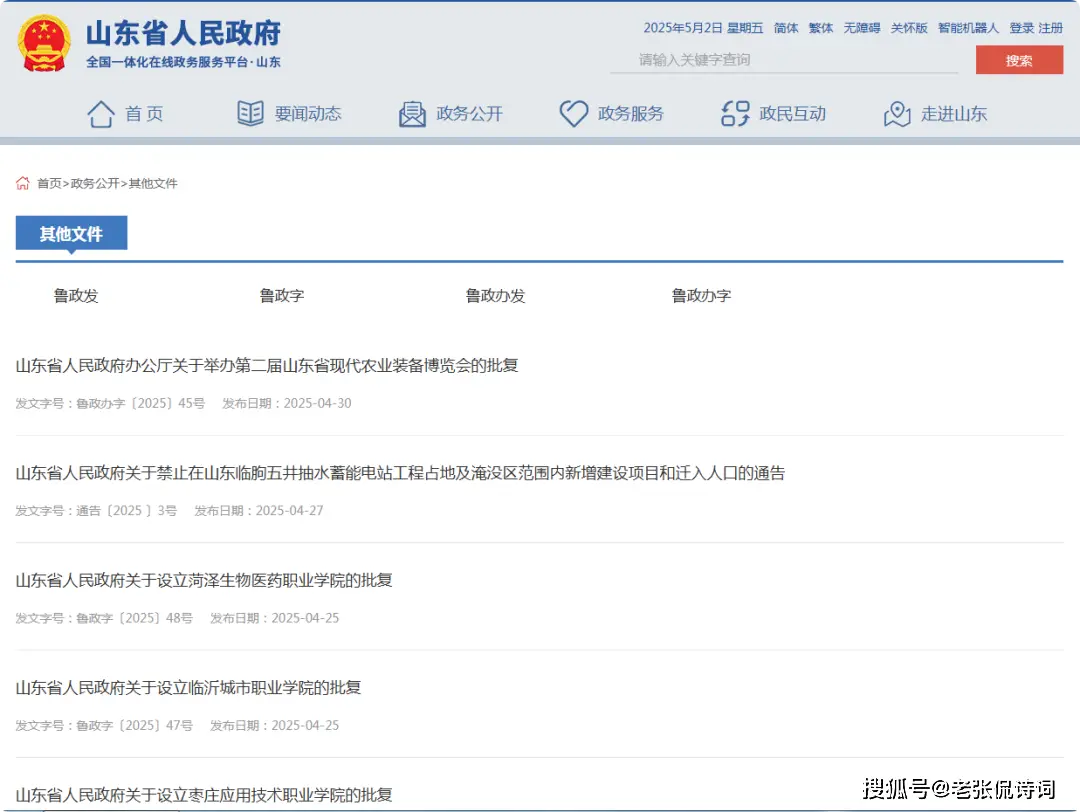Open the 临朐五井抽水蓄能电站 notice
Viewport: 1080px width, 812px height.
(x=400, y=473)
